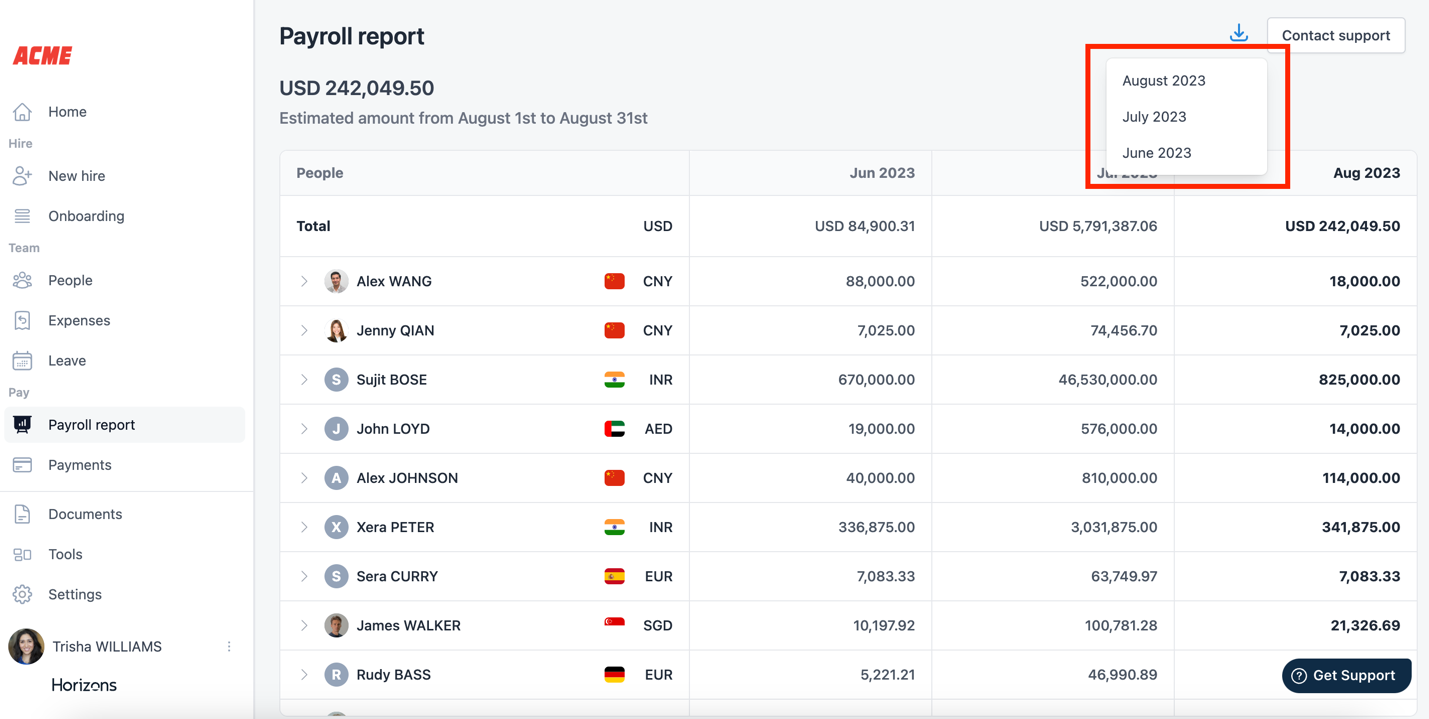Pick June 2023 from the month list
1429x719 pixels.
point(1156,153)
